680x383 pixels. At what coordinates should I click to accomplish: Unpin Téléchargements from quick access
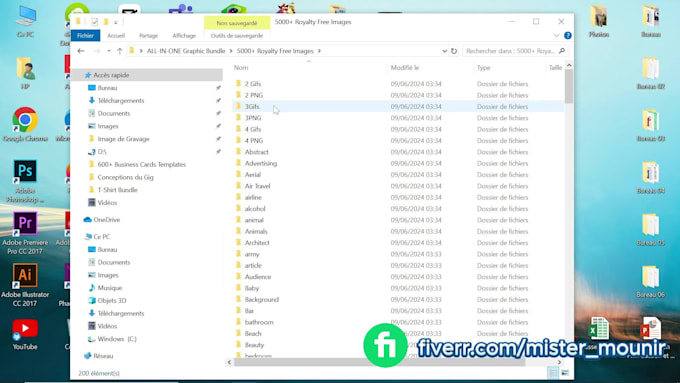[218, 101]
